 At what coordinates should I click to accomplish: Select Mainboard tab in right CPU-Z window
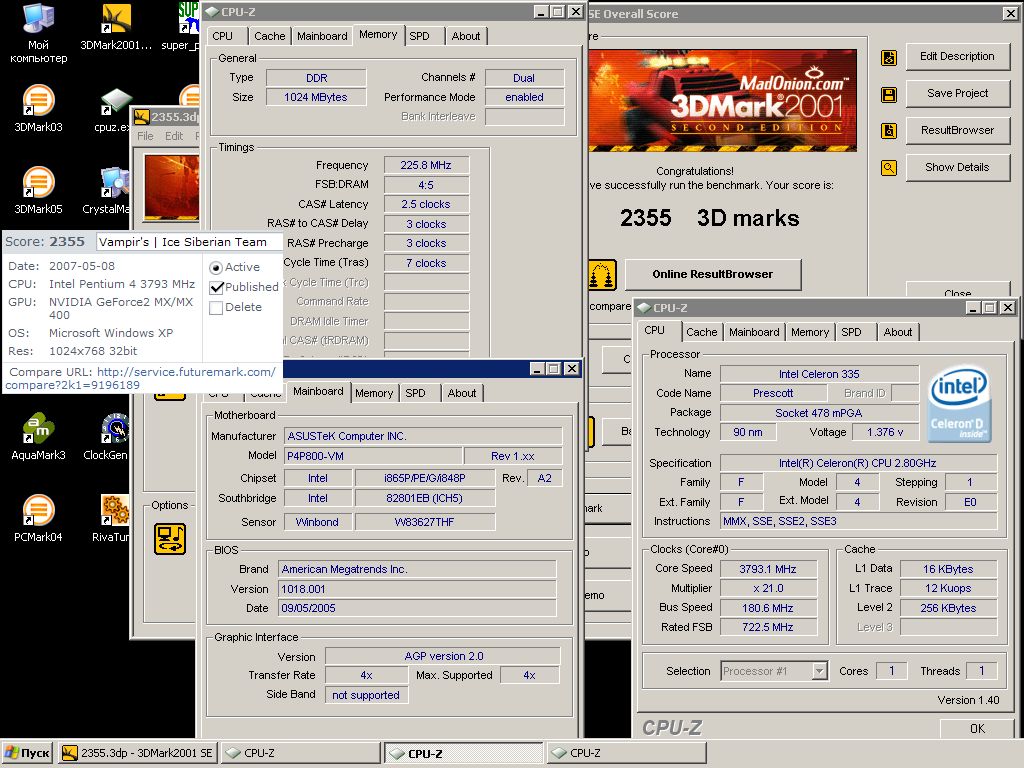click(x=754, y=332)
